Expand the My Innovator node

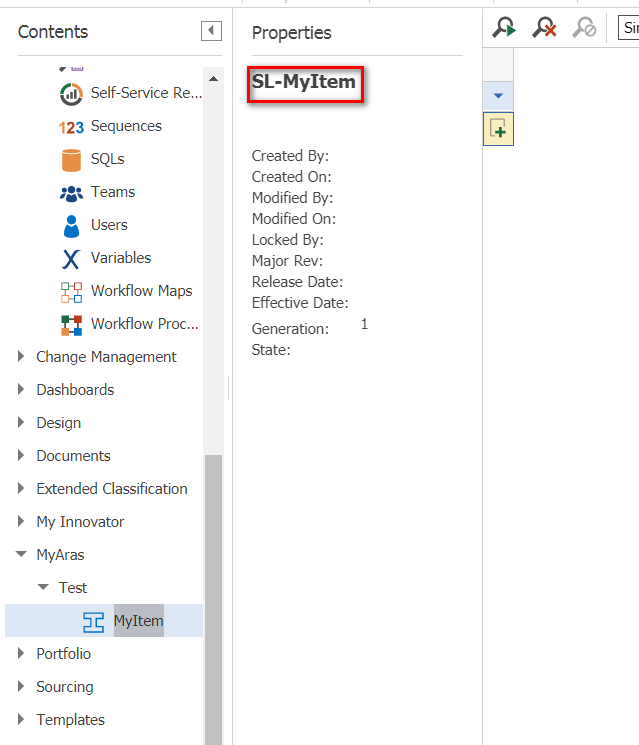pyautogui.click(x=20, y=521)
